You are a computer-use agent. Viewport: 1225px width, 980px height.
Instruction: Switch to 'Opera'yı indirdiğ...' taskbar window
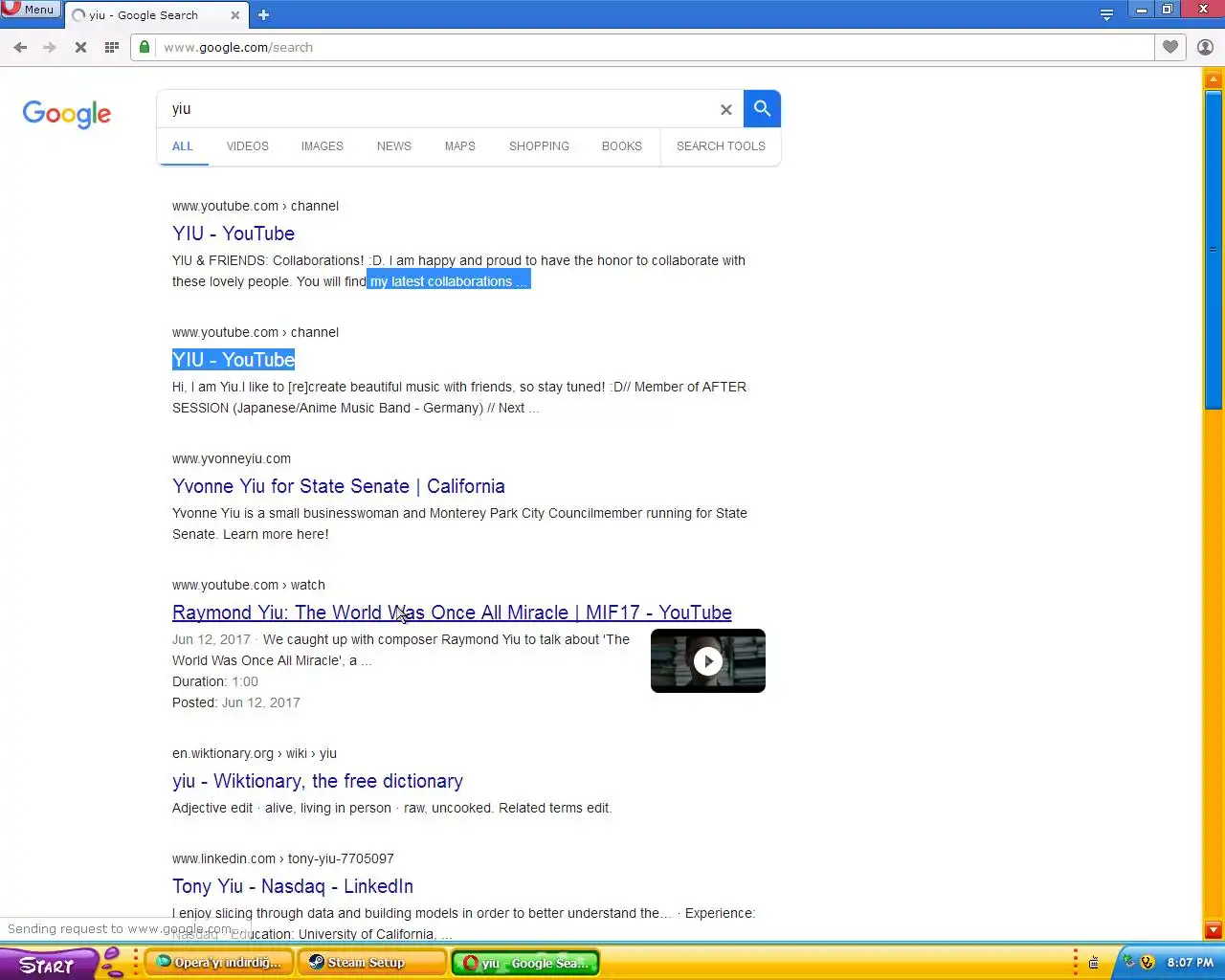coord(219,963)
